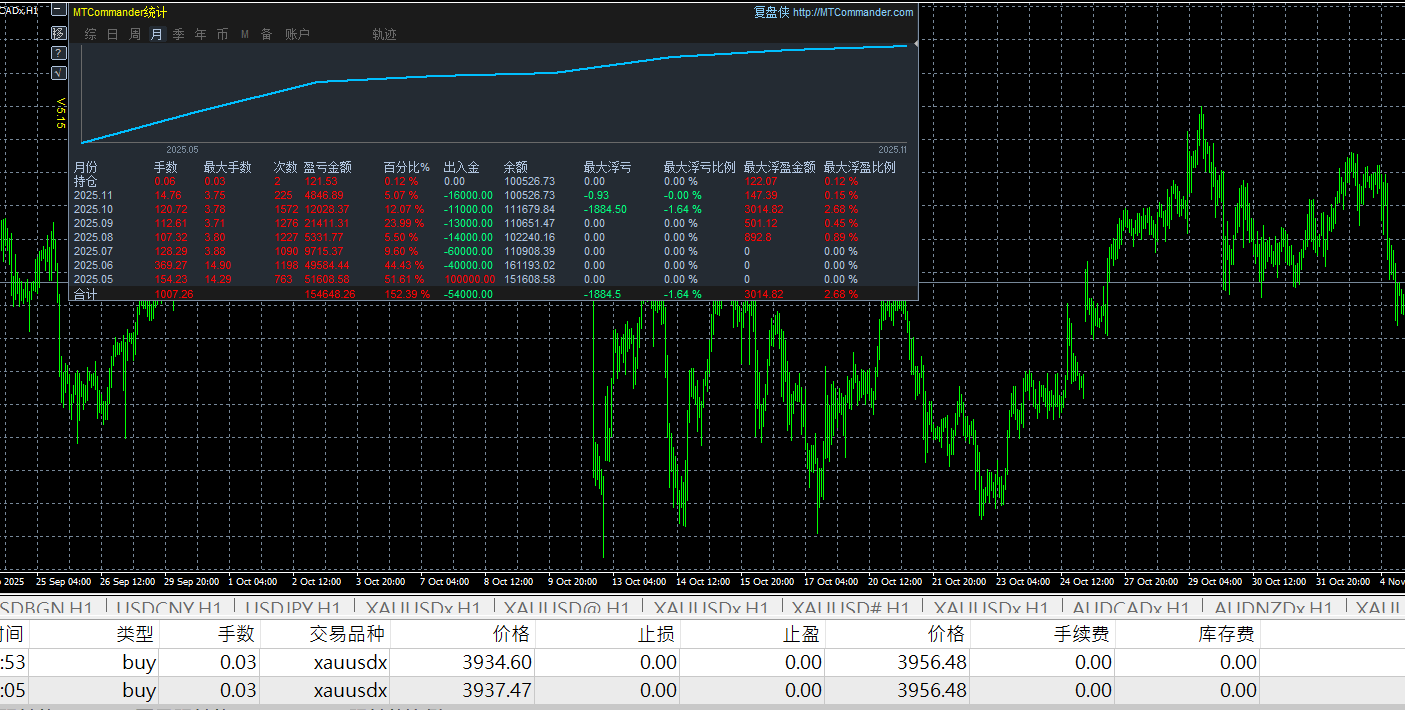Show the 轨迹 trajectory view
The height and width of the screenshot is (710, 1405).
pos(384,34)
